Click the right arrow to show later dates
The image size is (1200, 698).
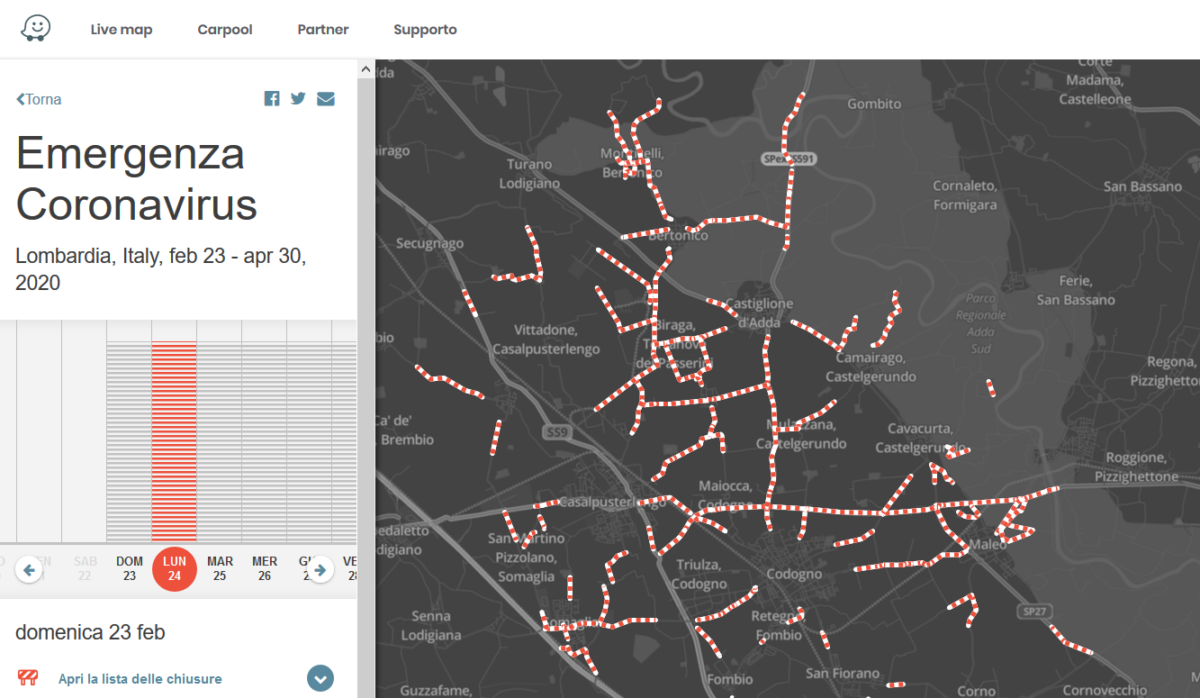319,569
